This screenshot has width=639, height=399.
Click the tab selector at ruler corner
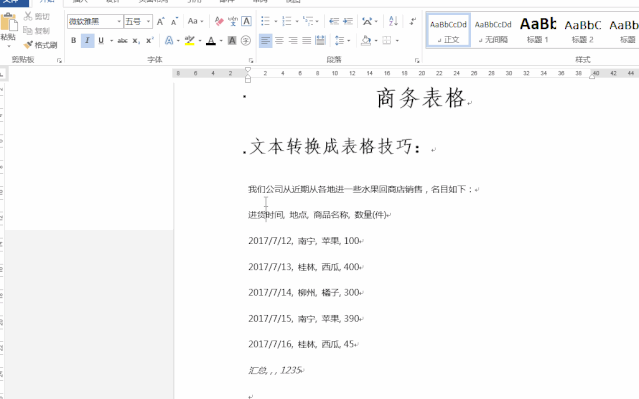2,74
